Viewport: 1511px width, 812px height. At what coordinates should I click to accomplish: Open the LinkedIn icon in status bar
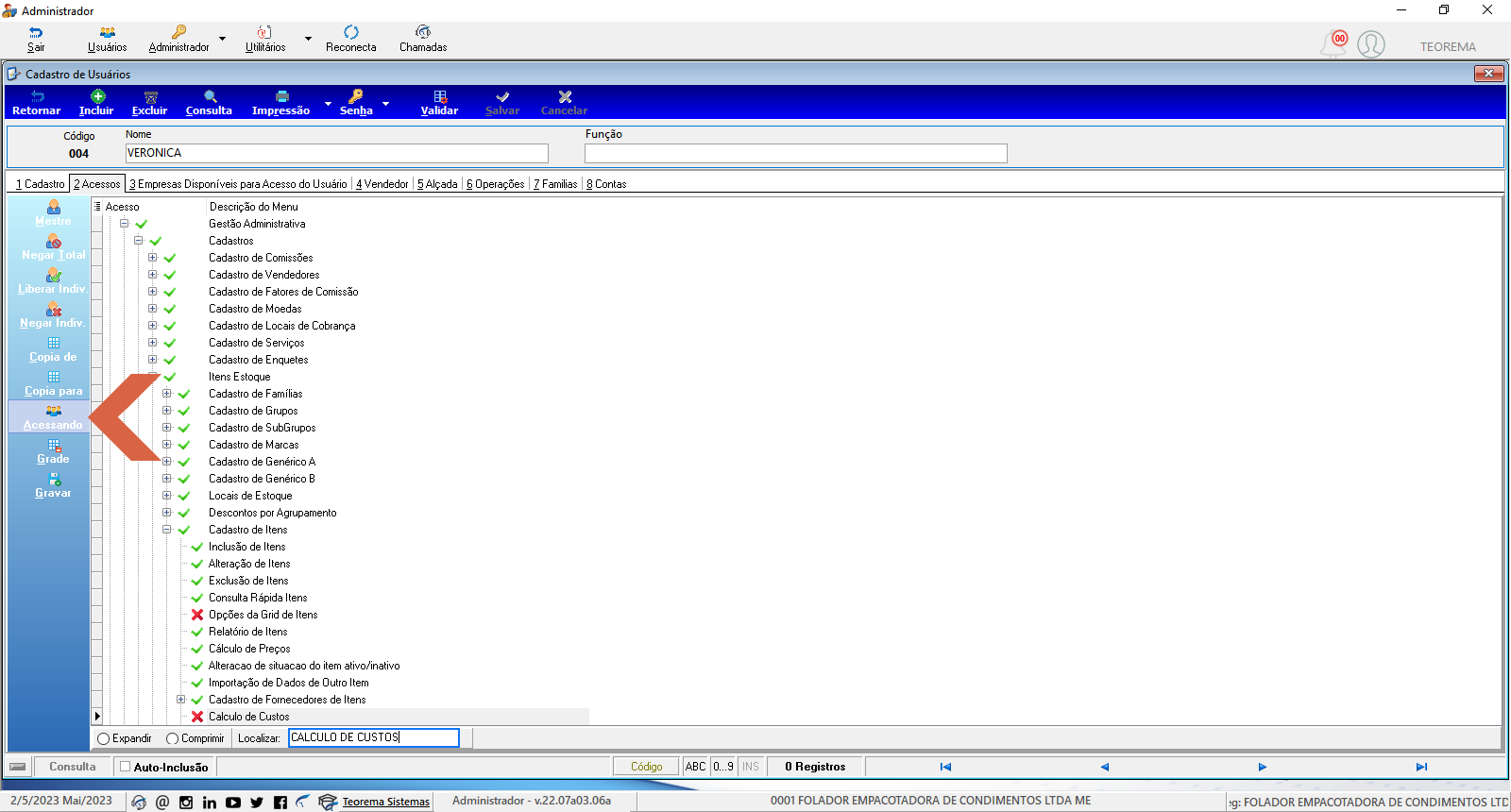pos(210,803)
